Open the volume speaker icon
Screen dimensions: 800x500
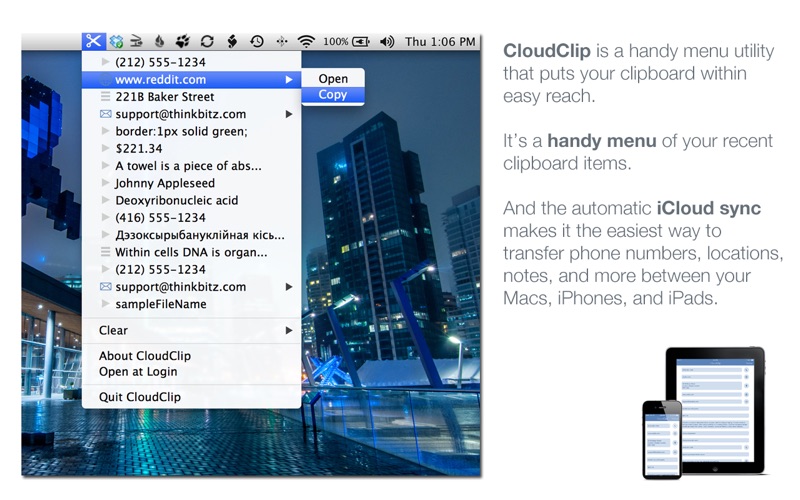(387, 41)
